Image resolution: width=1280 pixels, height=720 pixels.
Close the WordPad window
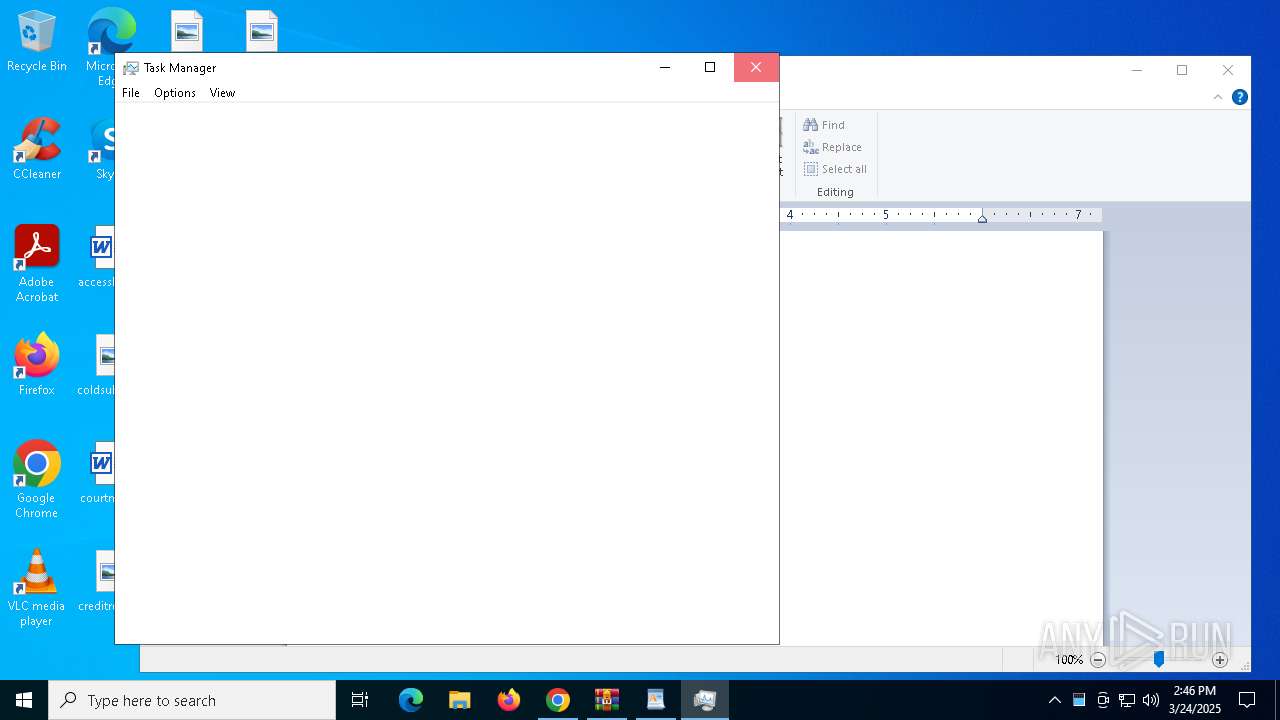1228,70
